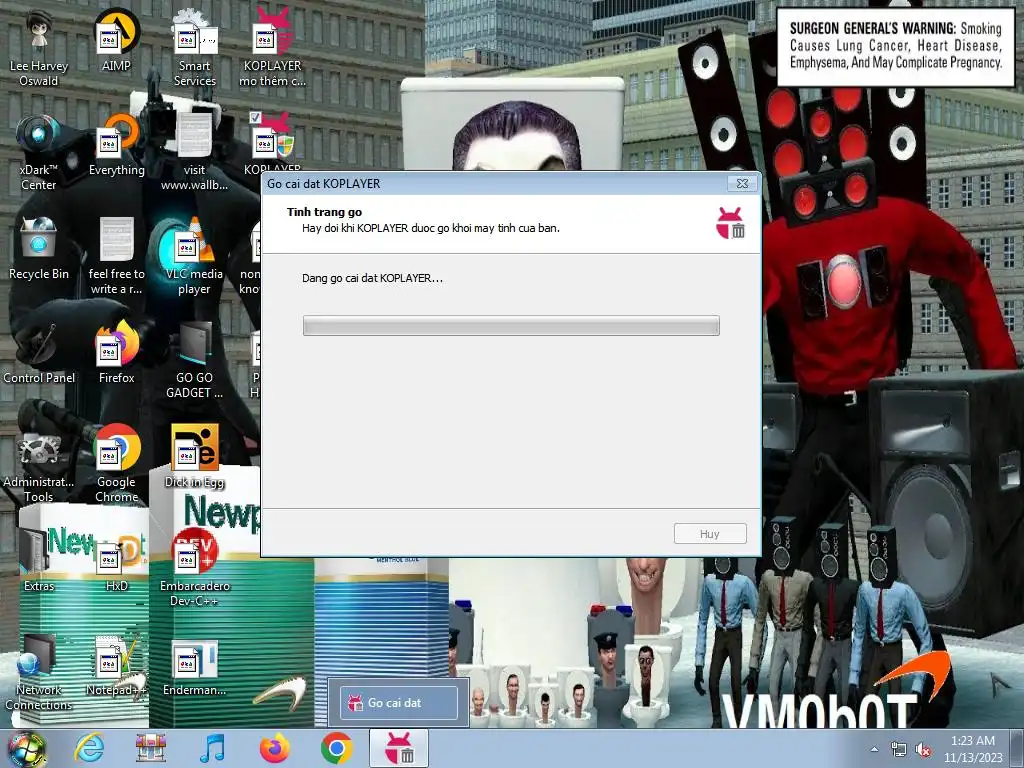This screenshot has height=768, width=1024.
Task: Open the Lee Harvey Oswald desktop icon
Action: tap(39, 50)
